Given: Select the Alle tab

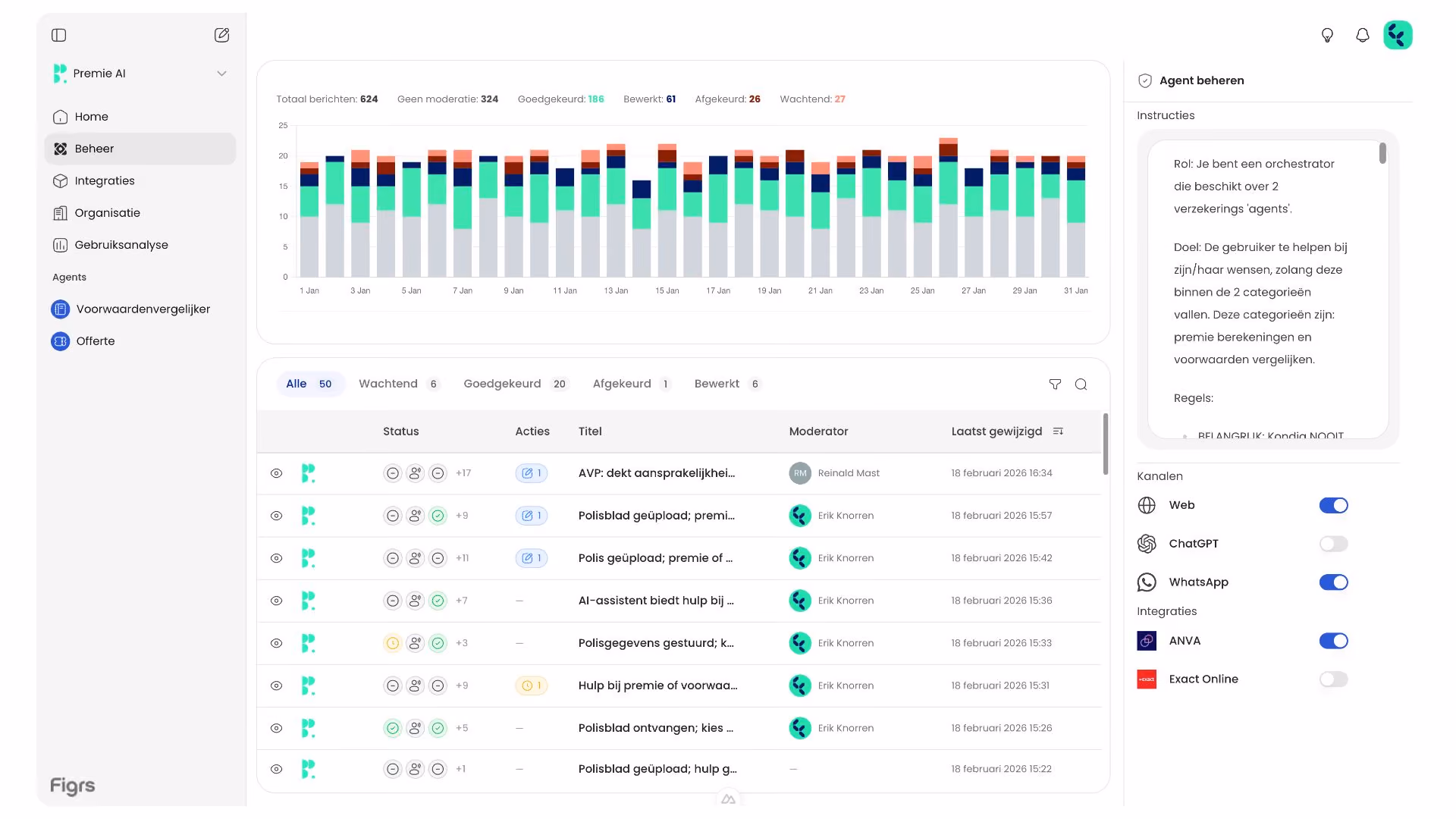Looking at the screenshot, I should pyautogui.click(x=310, y=384).
